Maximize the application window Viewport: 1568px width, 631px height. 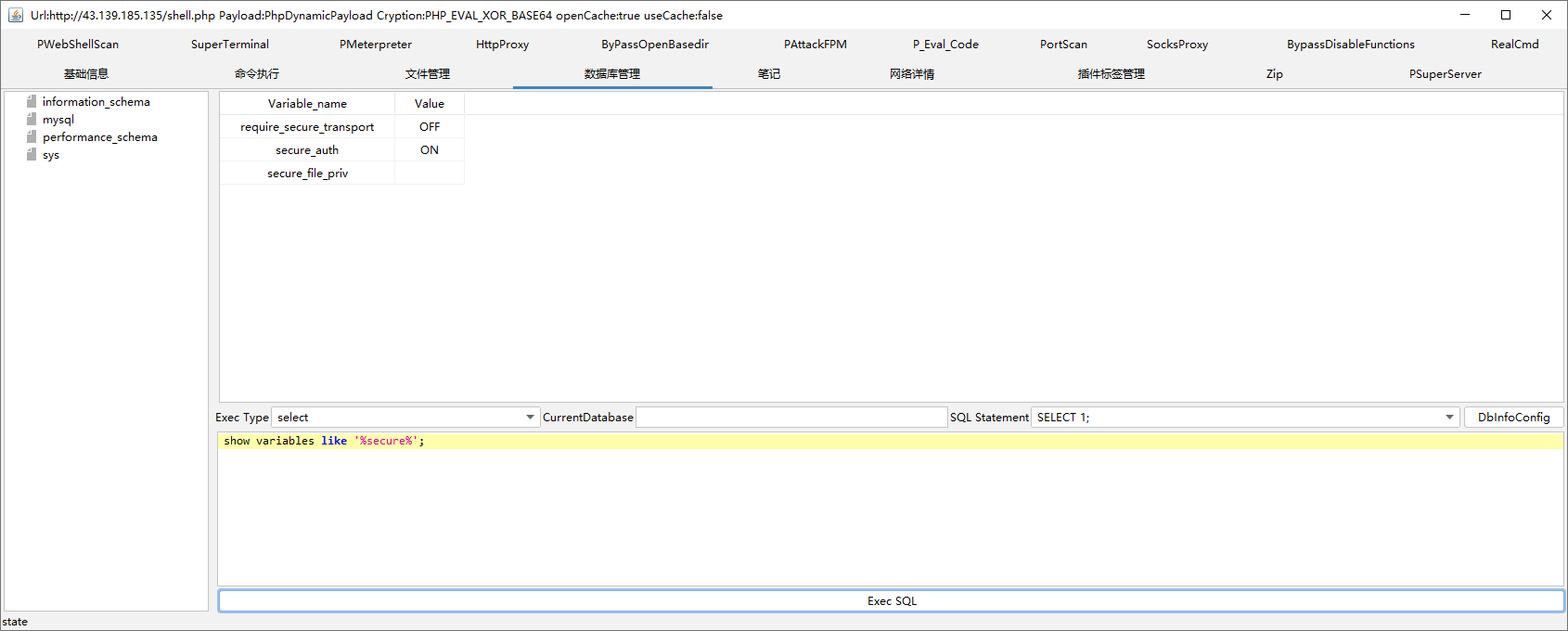(x=1506, y=15)
